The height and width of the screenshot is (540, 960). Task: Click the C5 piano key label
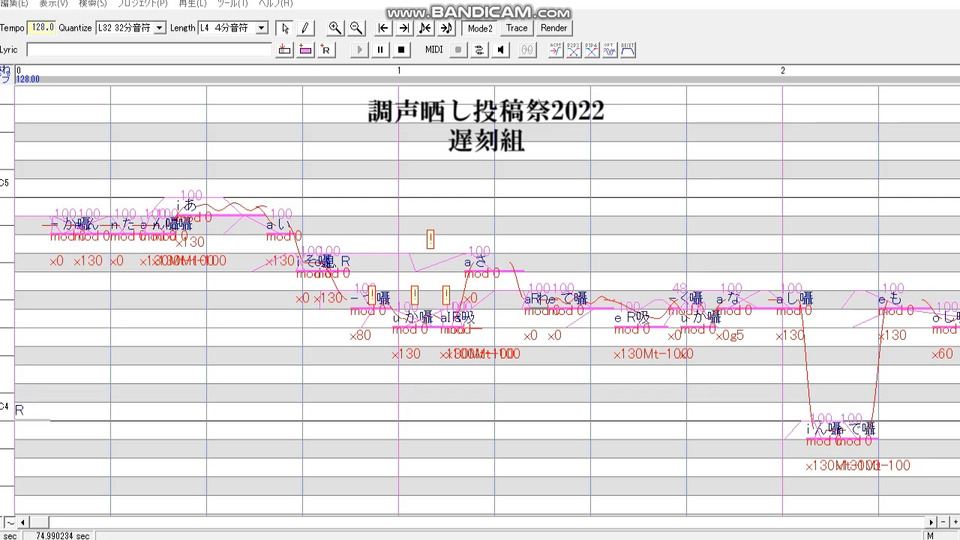coord(4,182)
